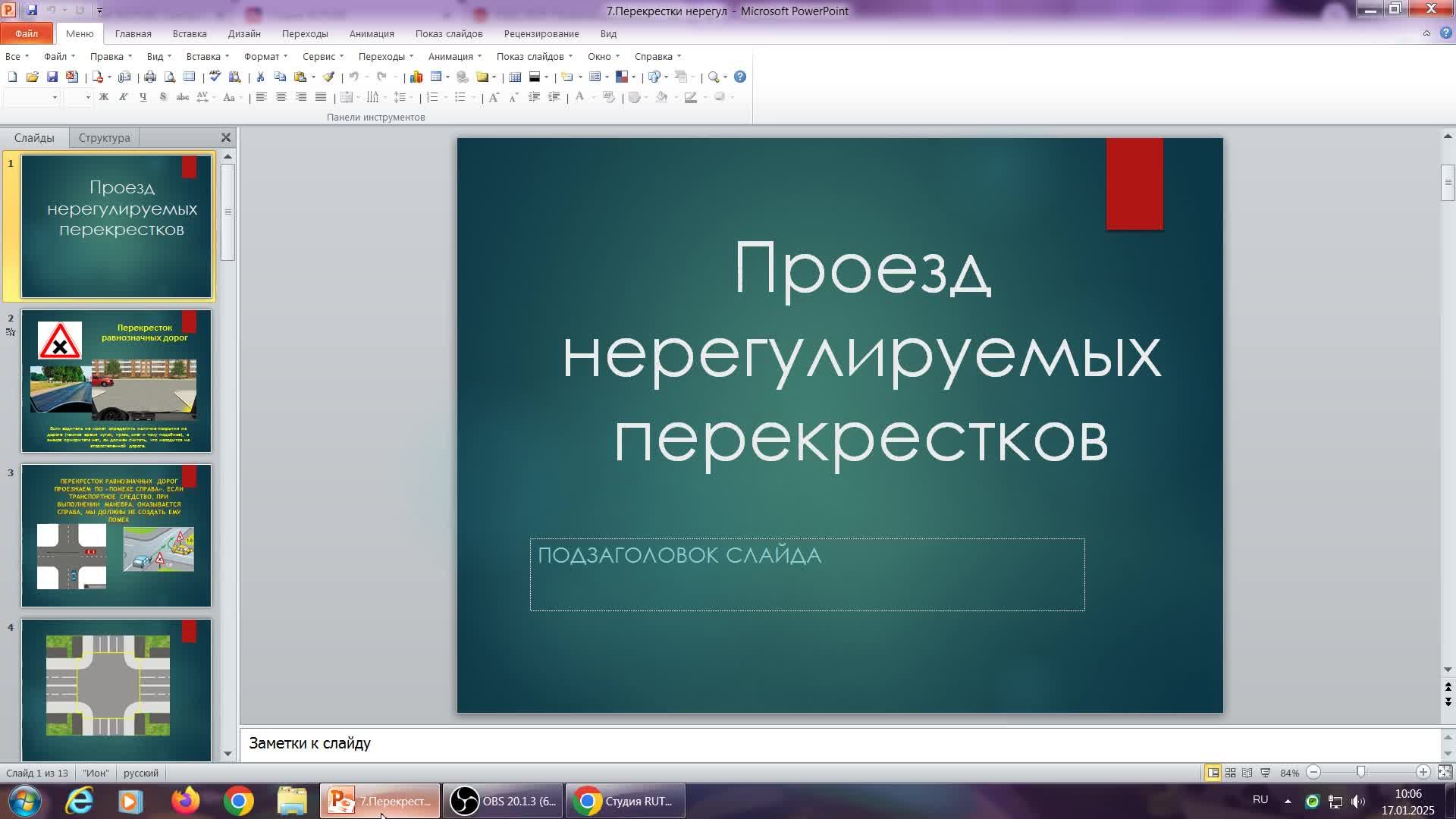The width and height of the screenshot is (1456, 819).
Task: Center-align text with the toolbar icon
Action: click(281, 97)
